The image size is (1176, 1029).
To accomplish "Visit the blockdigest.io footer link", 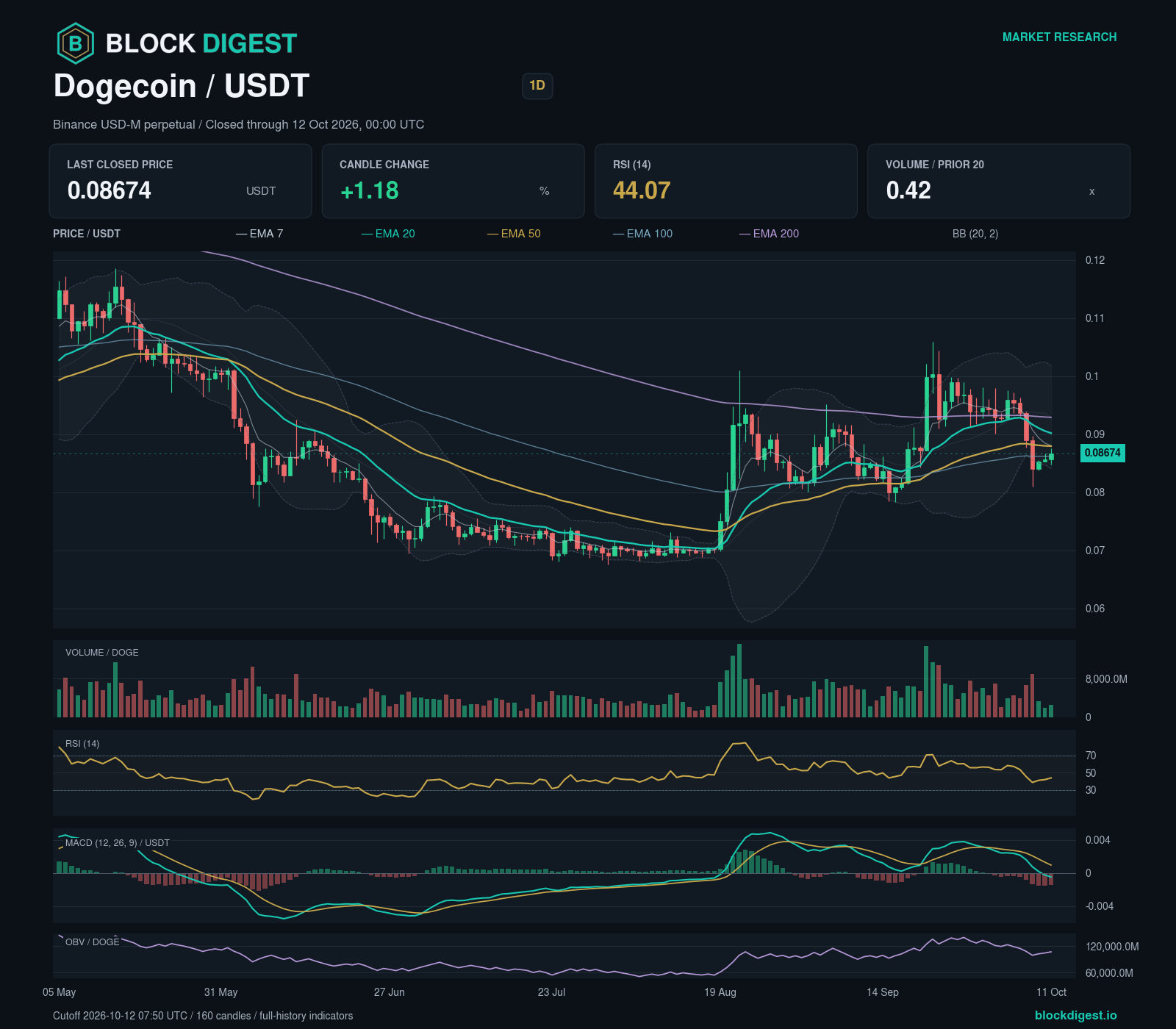I will [1075, 1015].
